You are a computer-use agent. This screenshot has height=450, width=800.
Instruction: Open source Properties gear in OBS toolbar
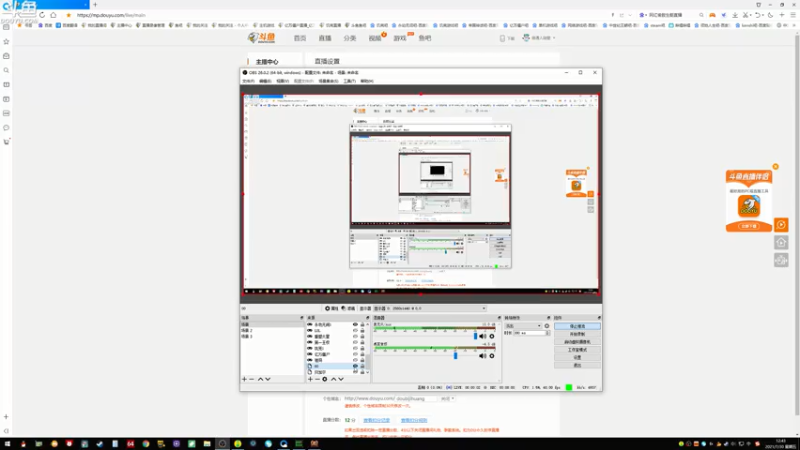point(331,308)
